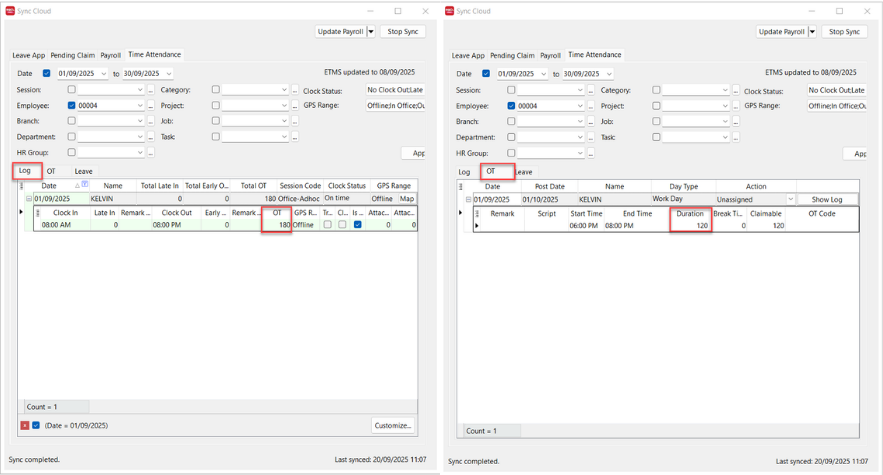883x475 pixels.
Task: Click the column chooser grip icon left of Remark in right window
Action: tap(477, 213)
